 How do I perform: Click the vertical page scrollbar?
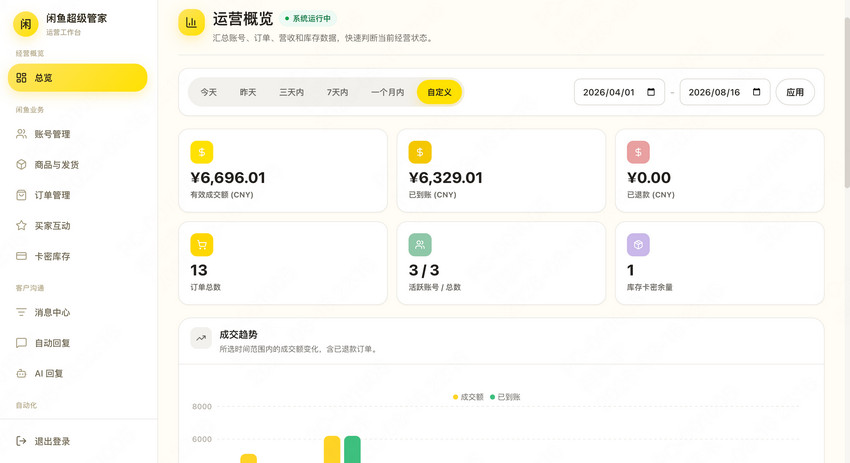coord(847,103)
